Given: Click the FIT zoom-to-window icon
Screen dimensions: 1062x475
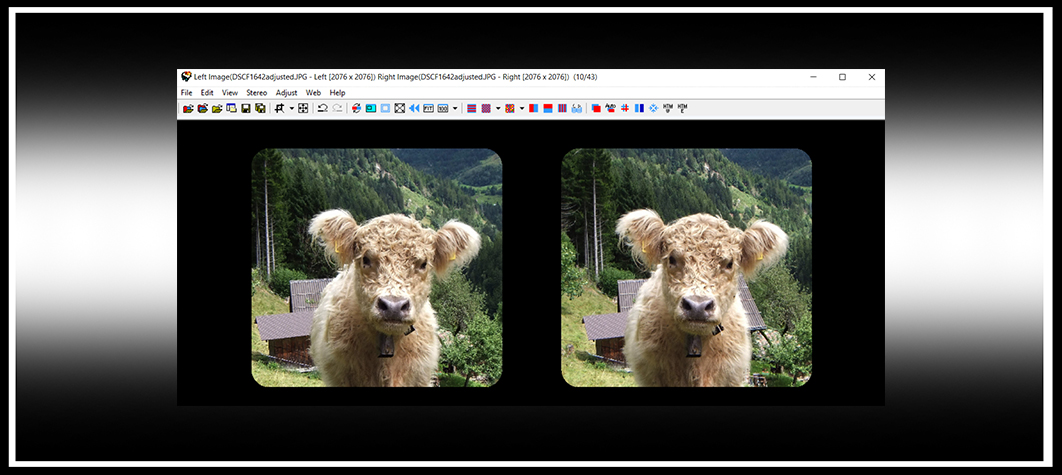Looking at the screenshot, I should click(x=428, y=108).
